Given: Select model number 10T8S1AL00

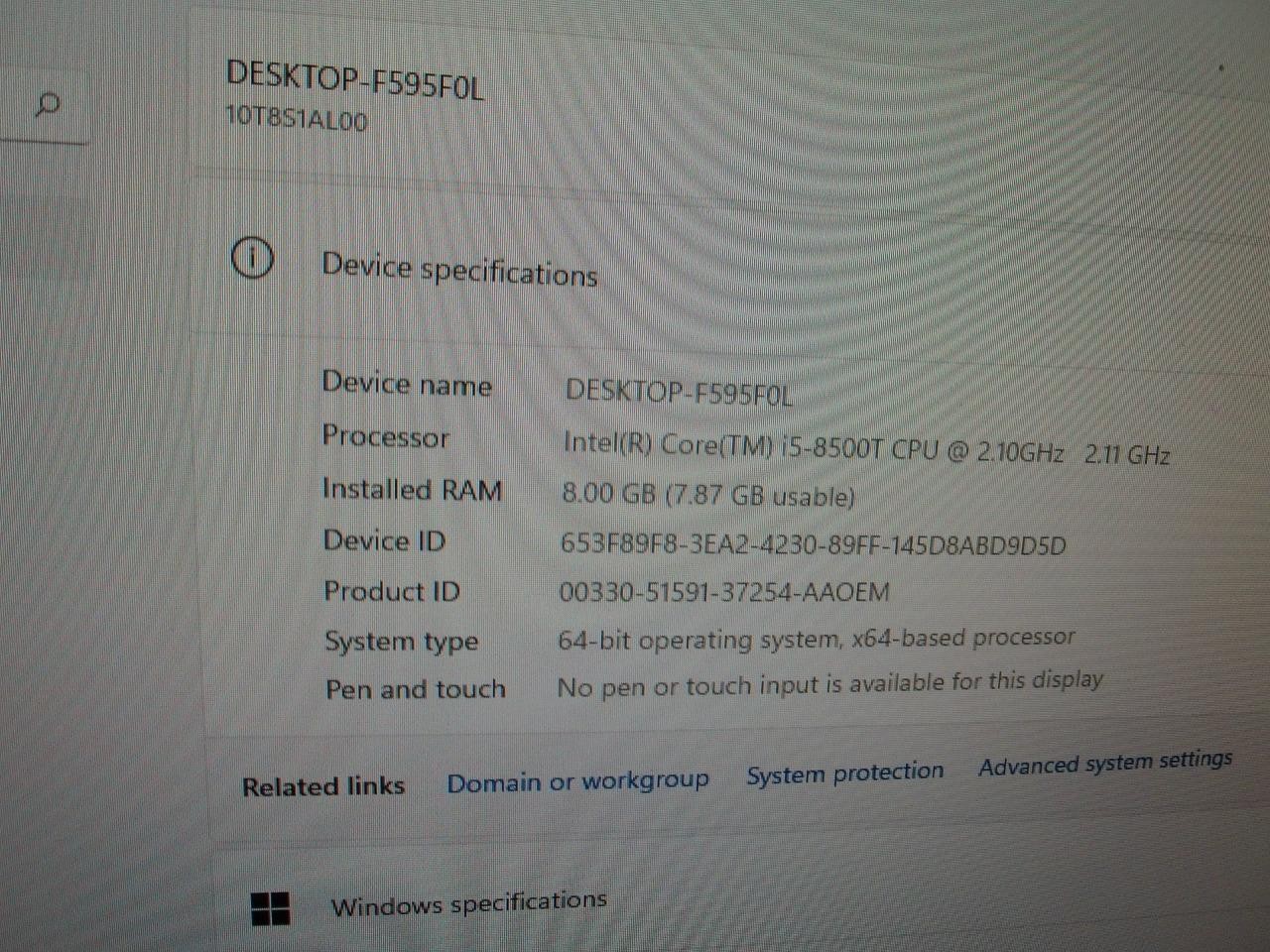Looking at the screenshot, I should pos(297,118).
